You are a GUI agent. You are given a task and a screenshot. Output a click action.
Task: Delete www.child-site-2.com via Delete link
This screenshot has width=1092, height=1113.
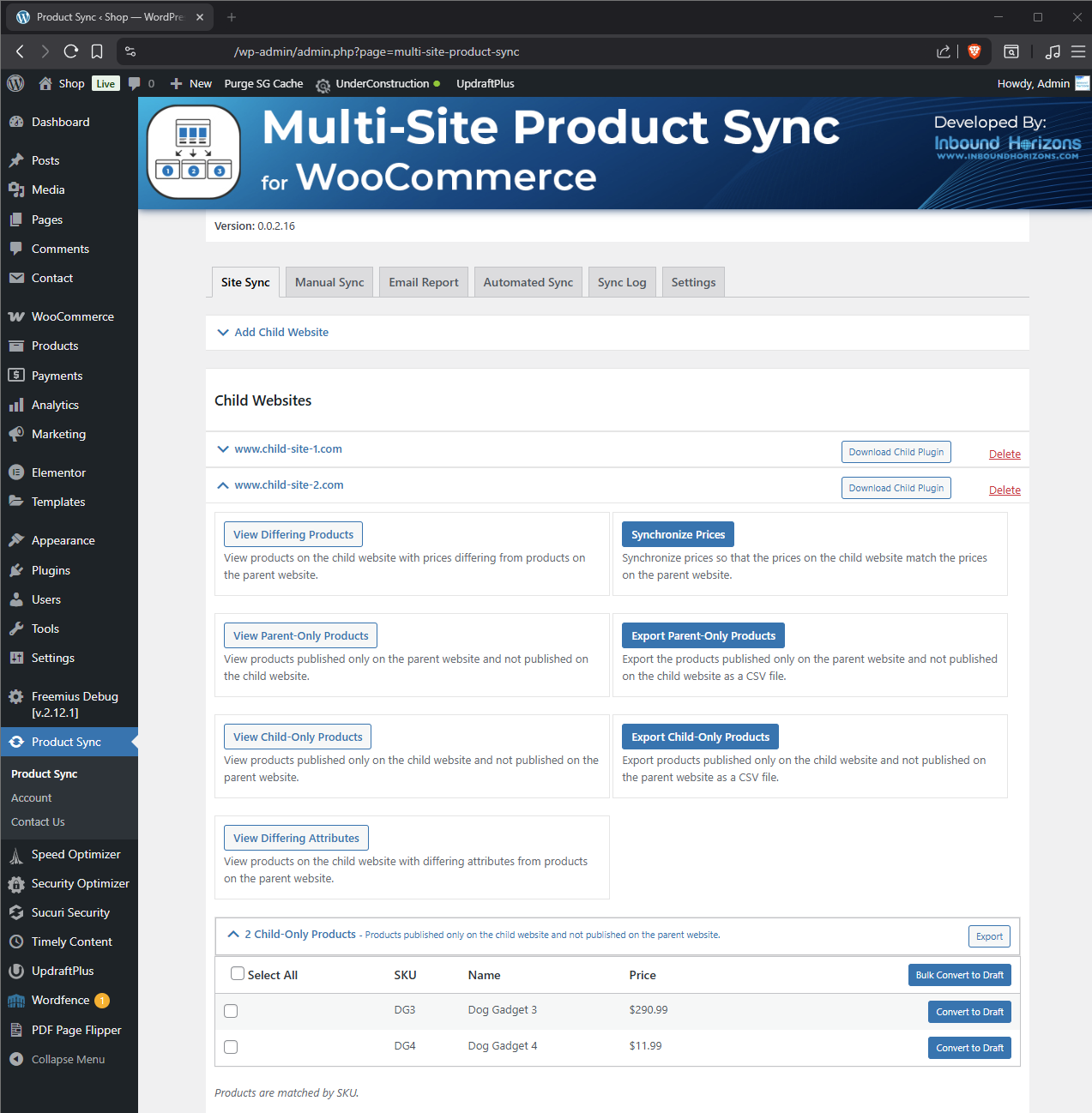[x=1005, y=490]
